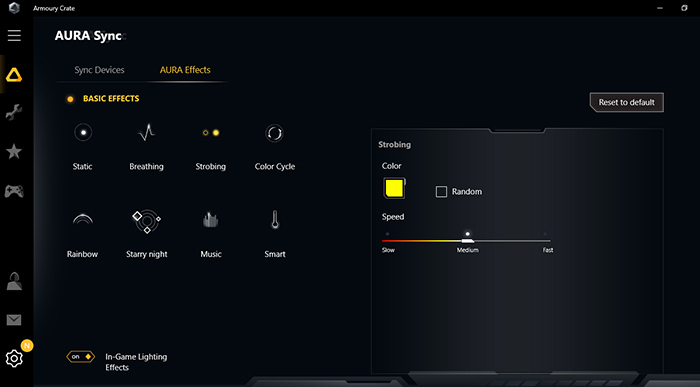This screenshot has height=387, width=700.
Task: Open the tools wrench sidebar icon
Action: [14, 112]
